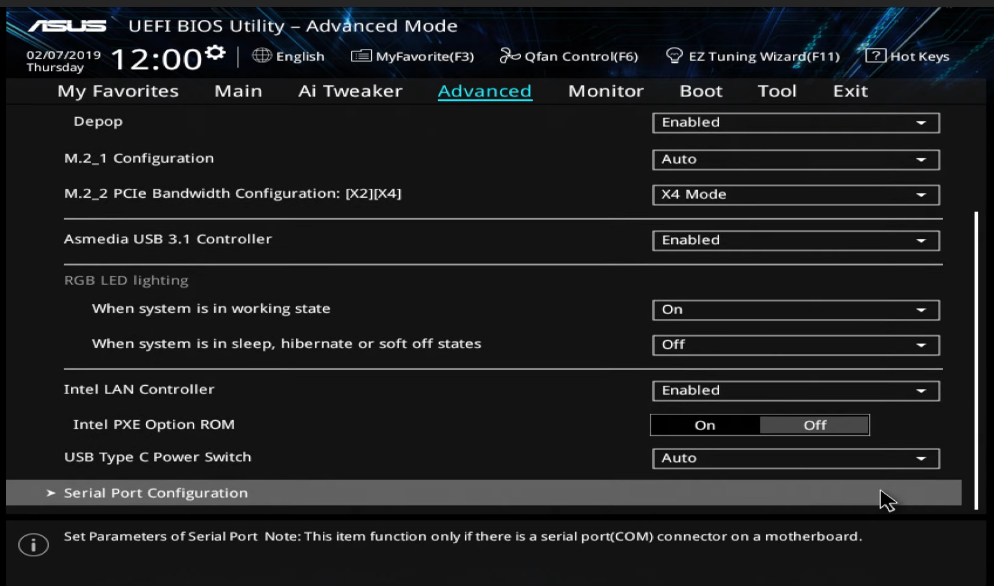Open the Ai Tweaker tab
The image size is (994, 586).
350,91
